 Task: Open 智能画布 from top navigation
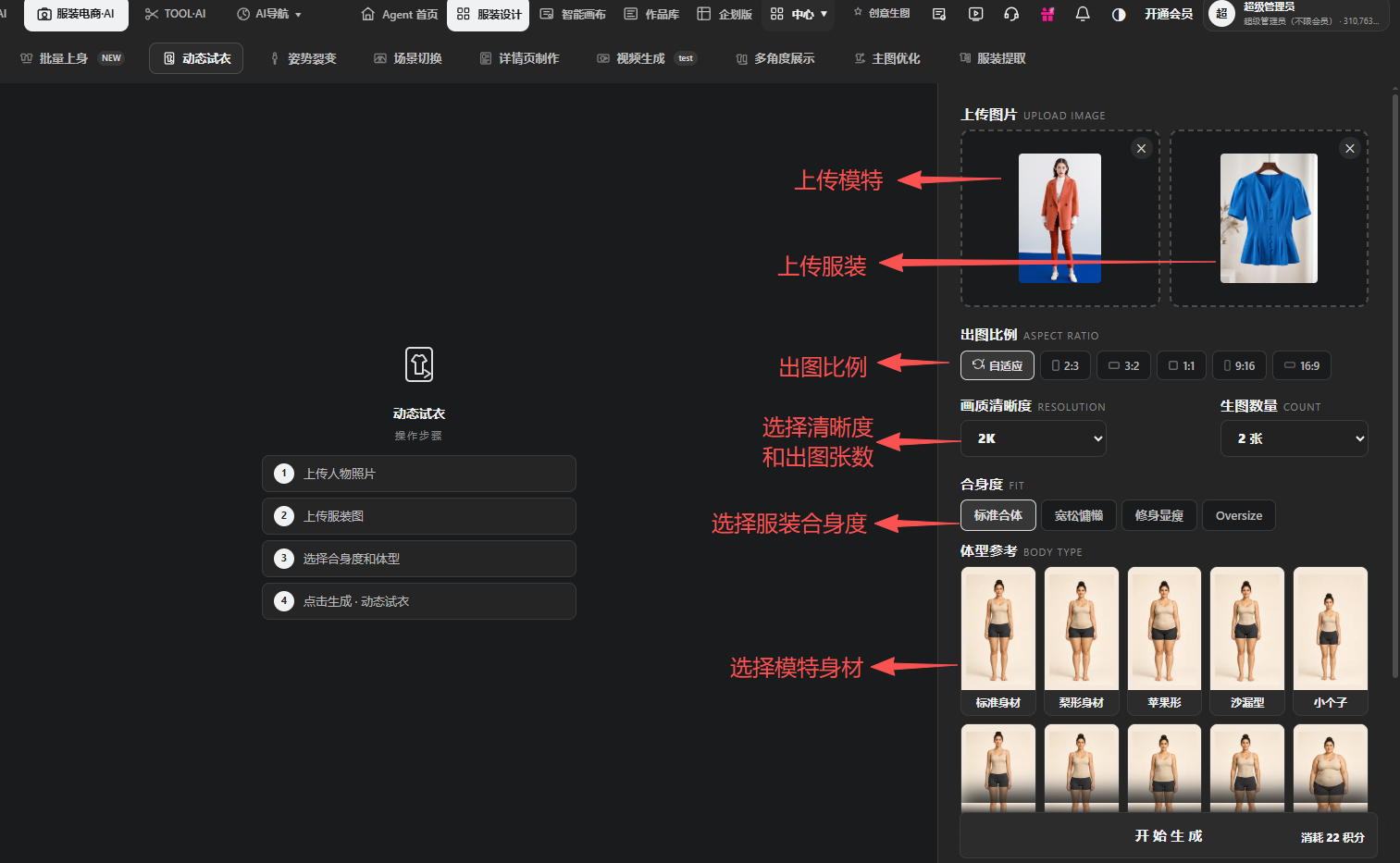[573, 14]
